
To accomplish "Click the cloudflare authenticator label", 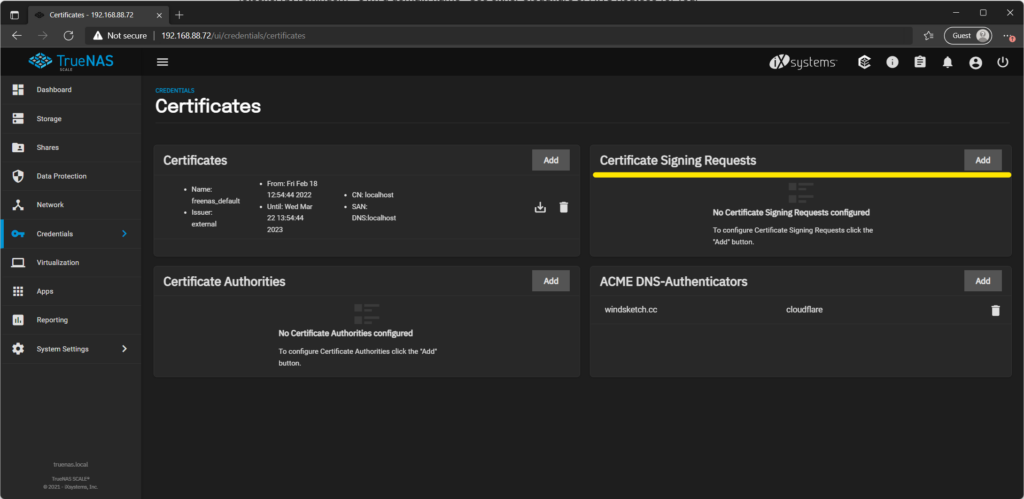I will coord(804,310).
